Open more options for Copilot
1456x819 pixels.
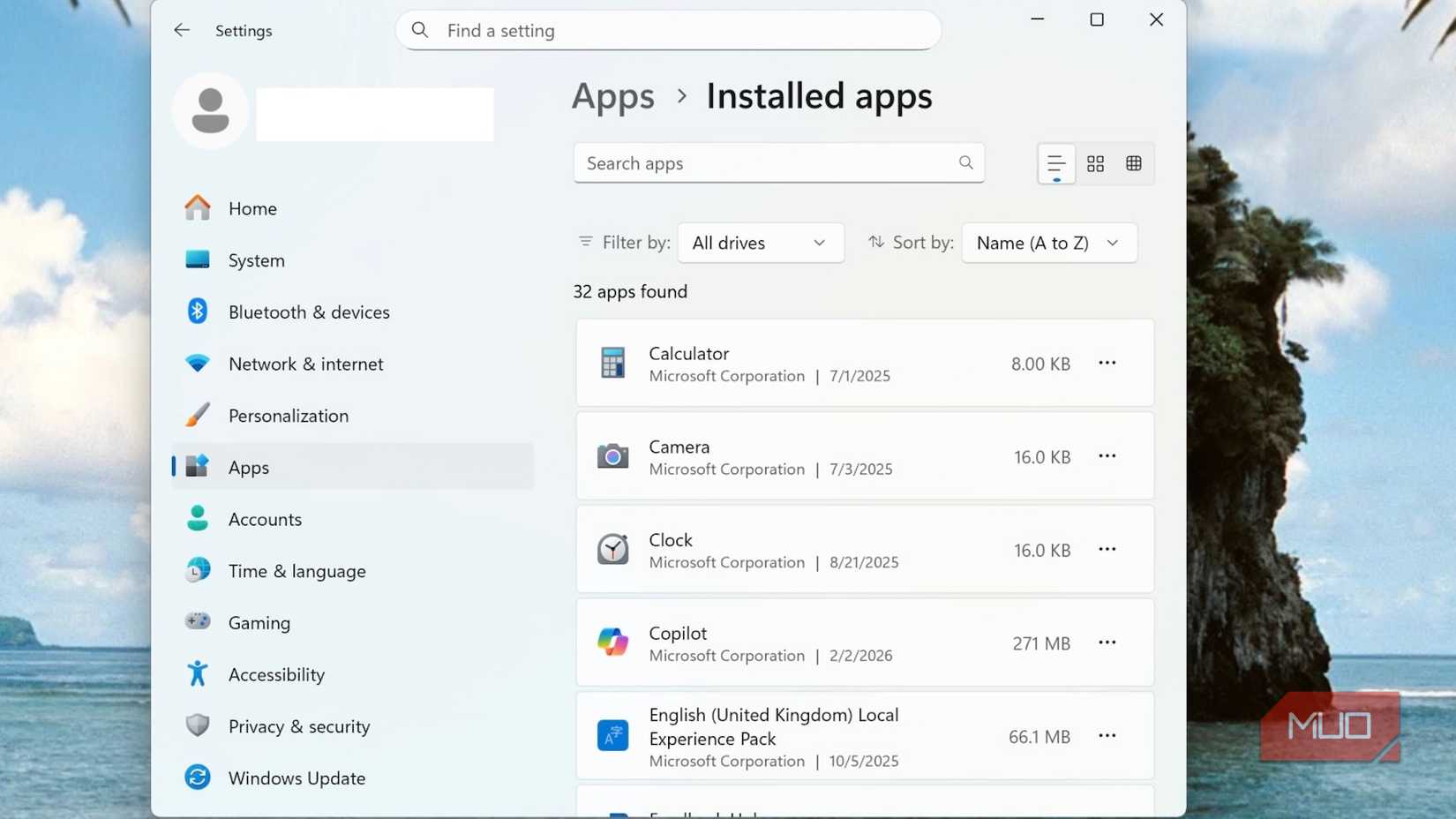tap(1107, 642)
